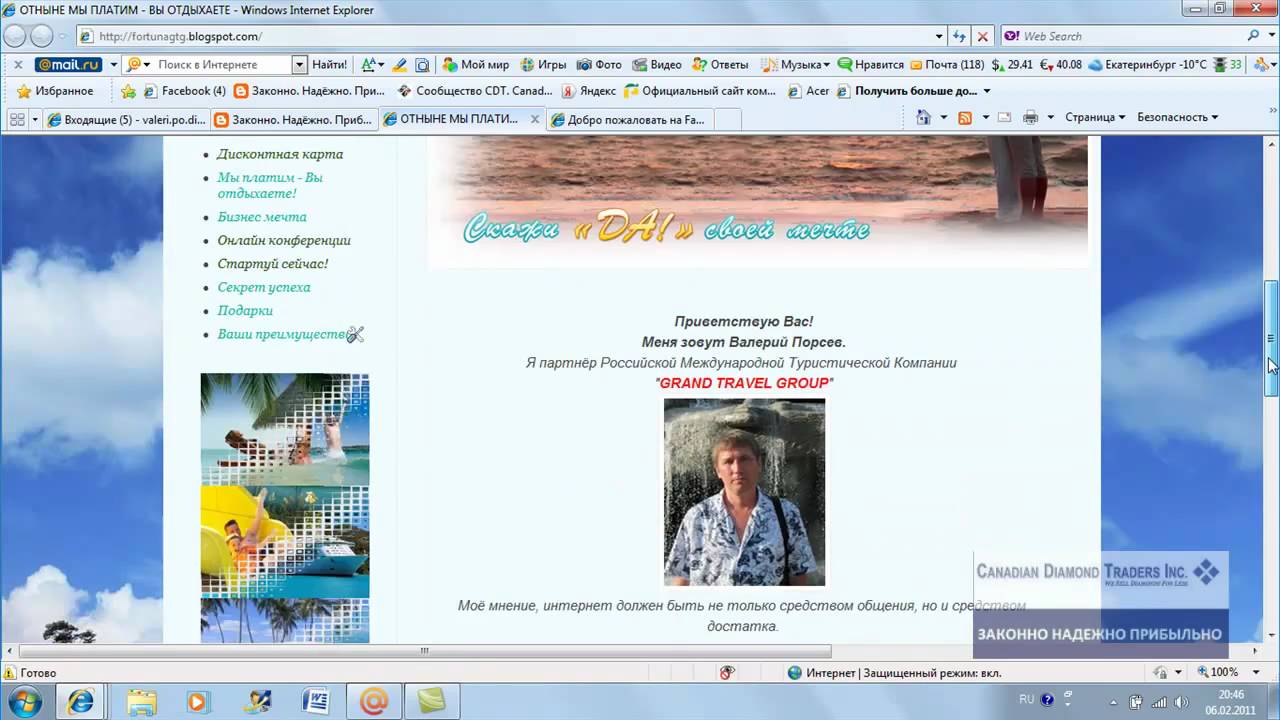Click the Home icon in the command bar
The image size is (1280, 720).
coord(924,117)
